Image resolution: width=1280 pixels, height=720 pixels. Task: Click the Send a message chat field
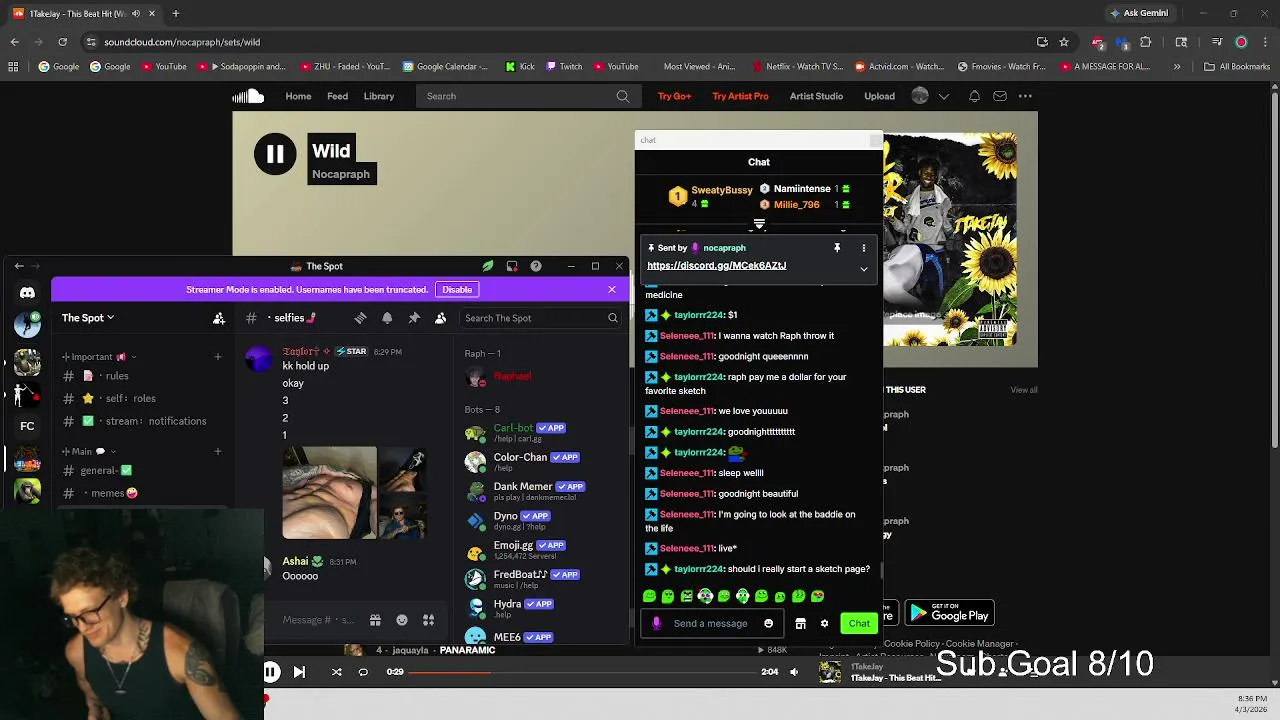coord(710,623)
